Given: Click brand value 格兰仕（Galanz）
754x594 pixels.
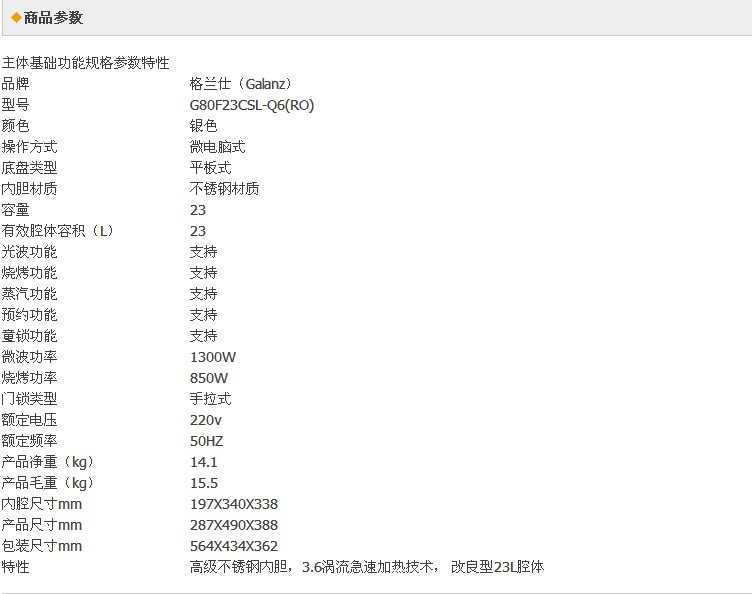Looking at the screenshot, I should click(241, 84).
